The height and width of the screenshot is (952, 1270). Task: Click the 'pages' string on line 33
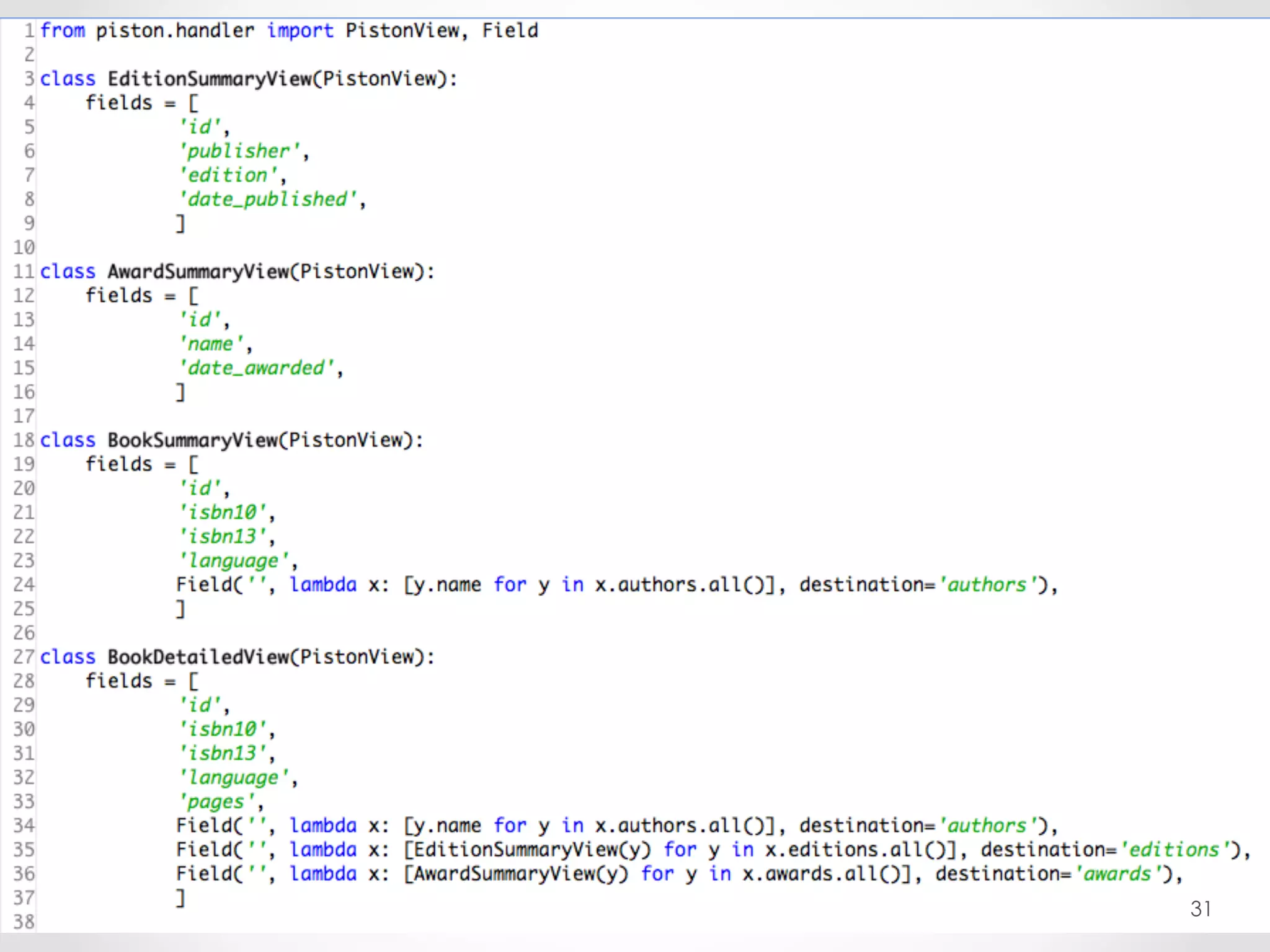[216, 802]
